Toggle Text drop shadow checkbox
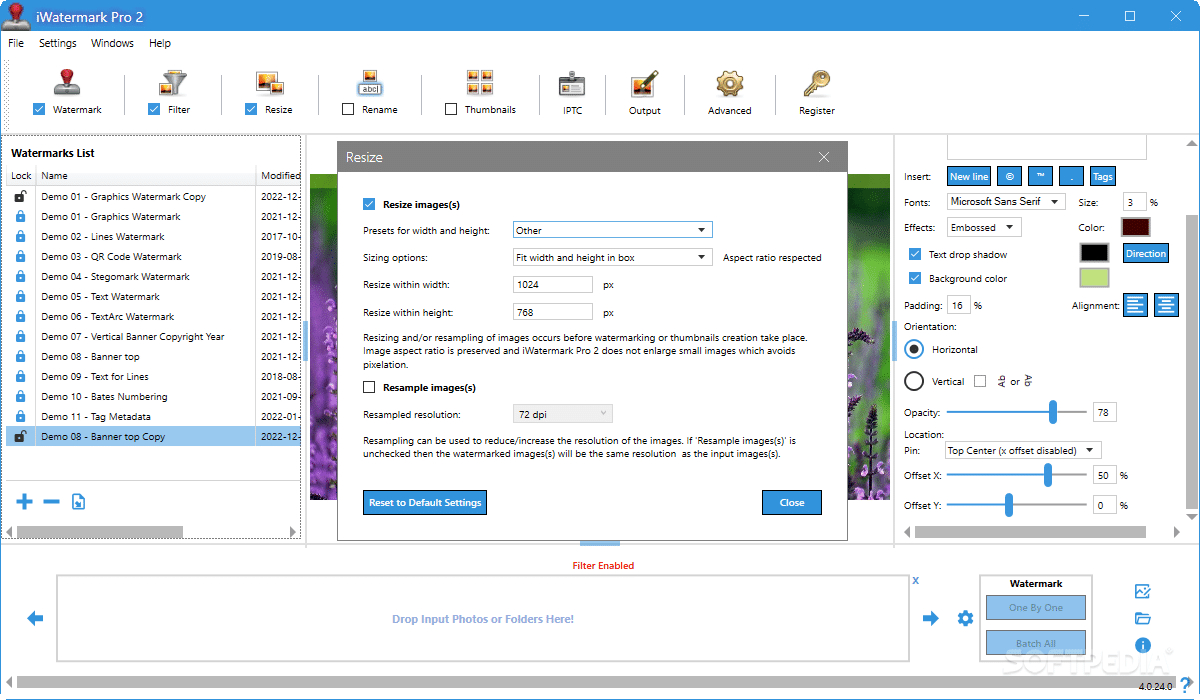Image resolution: width=1200 pixels, height=700 pixels. pyautogui.click(x=915, y=254)
